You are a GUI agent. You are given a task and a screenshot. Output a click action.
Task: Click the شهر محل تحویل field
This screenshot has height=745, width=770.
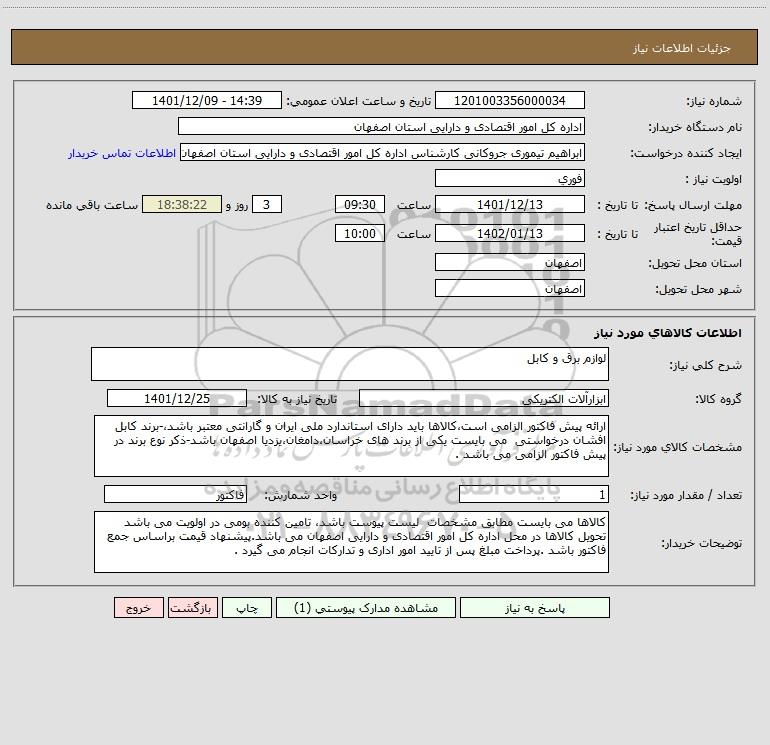pyautogui.click(x=510, y=288)
